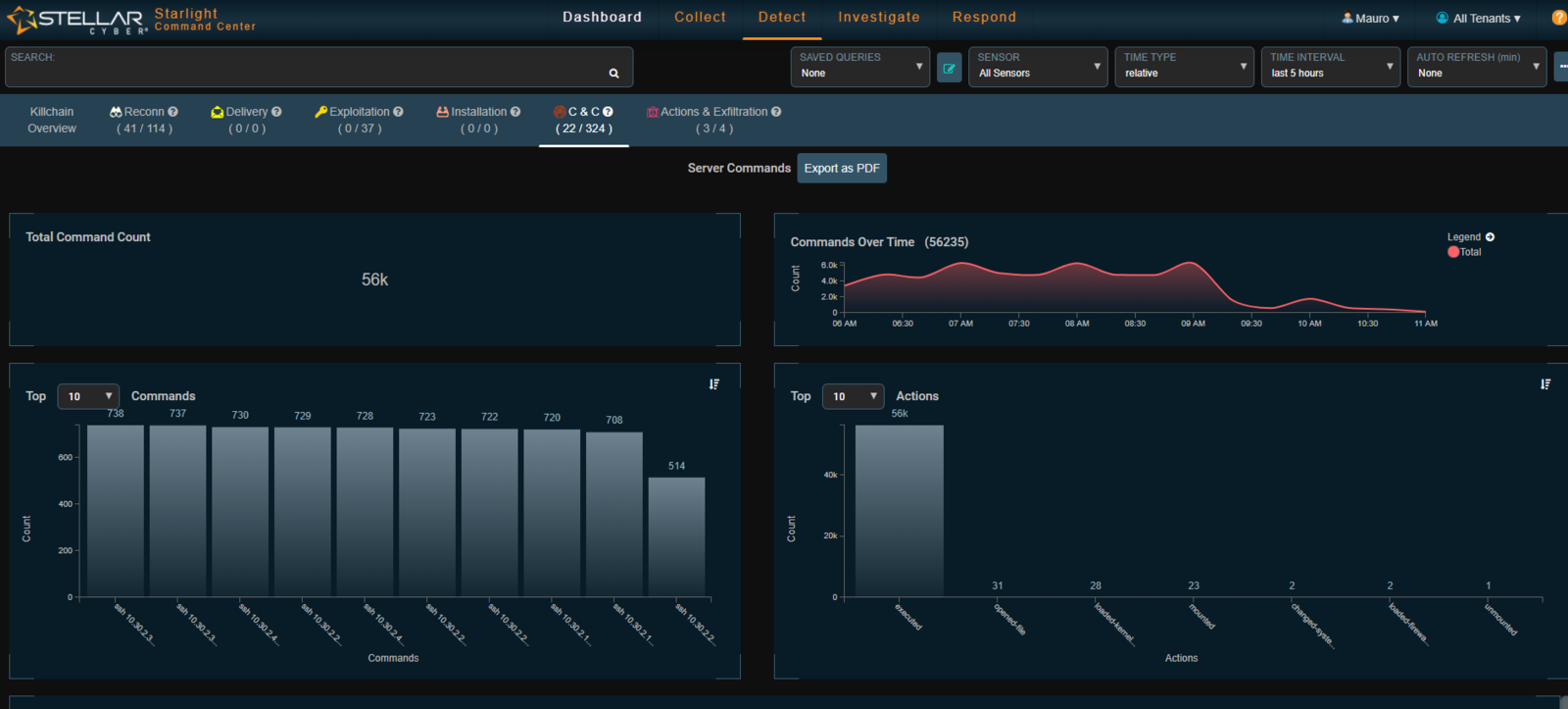The height and width of the screenshot is (709, 1568).
Task: Expand the chart Legend plus icon
Action: pyautogui.click(x=1490, y=237)
